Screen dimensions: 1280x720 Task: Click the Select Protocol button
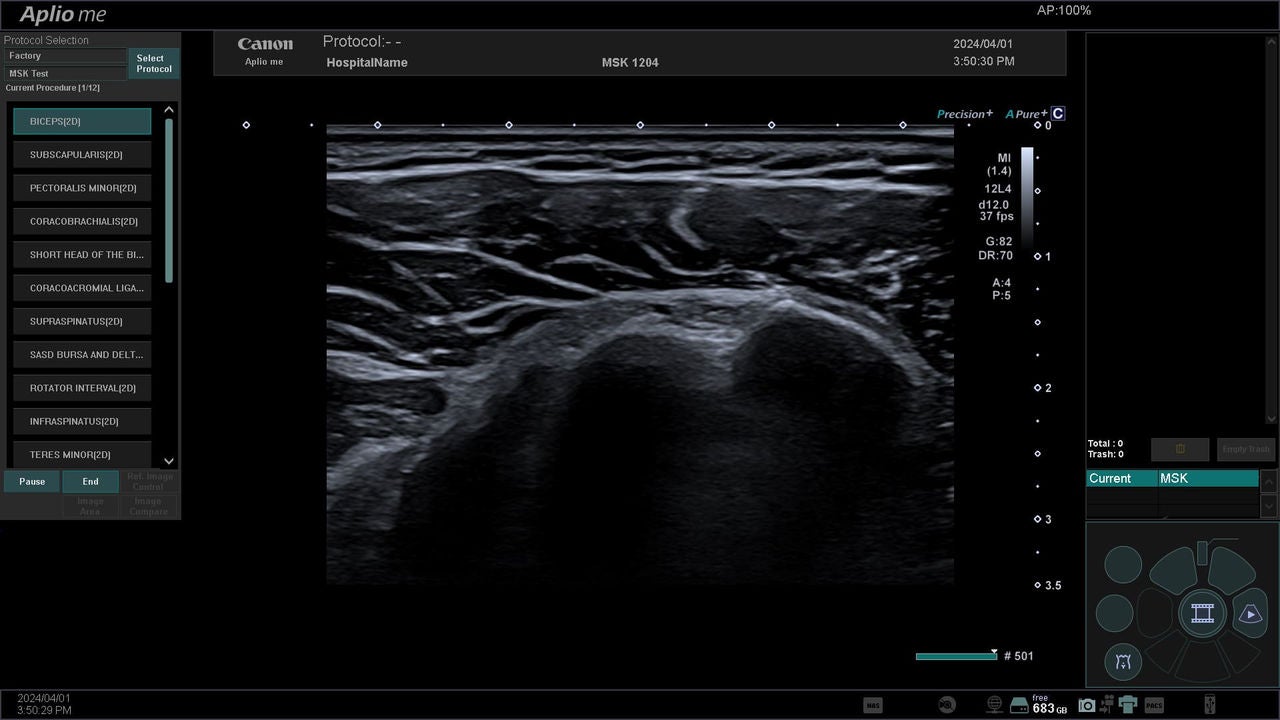coord(154,63)
